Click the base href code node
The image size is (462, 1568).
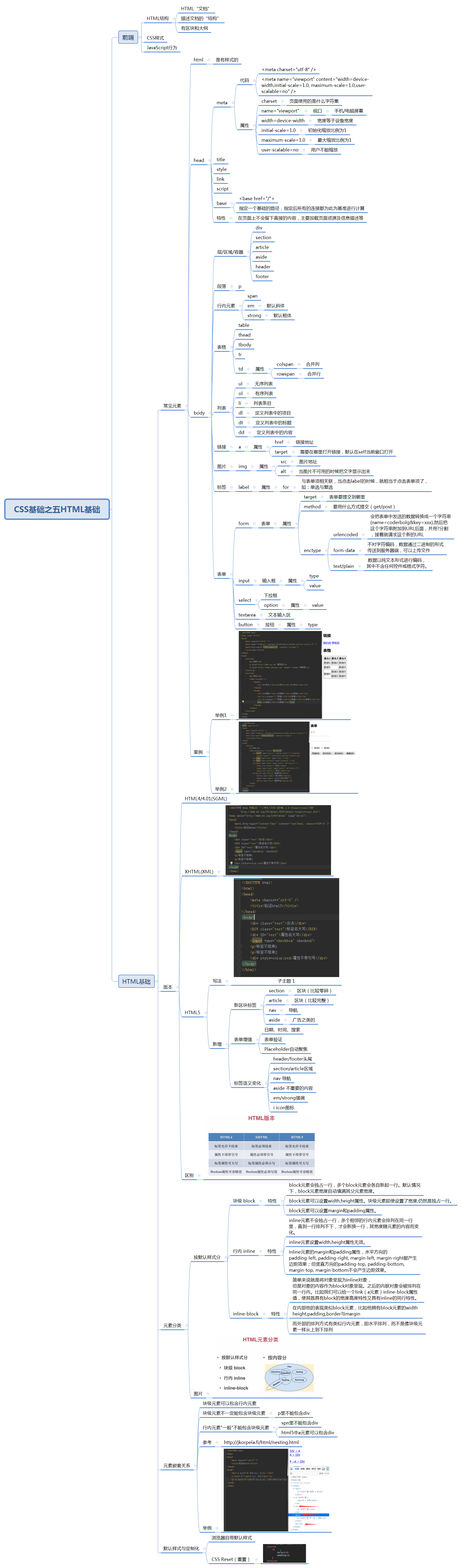click(257, 198)
